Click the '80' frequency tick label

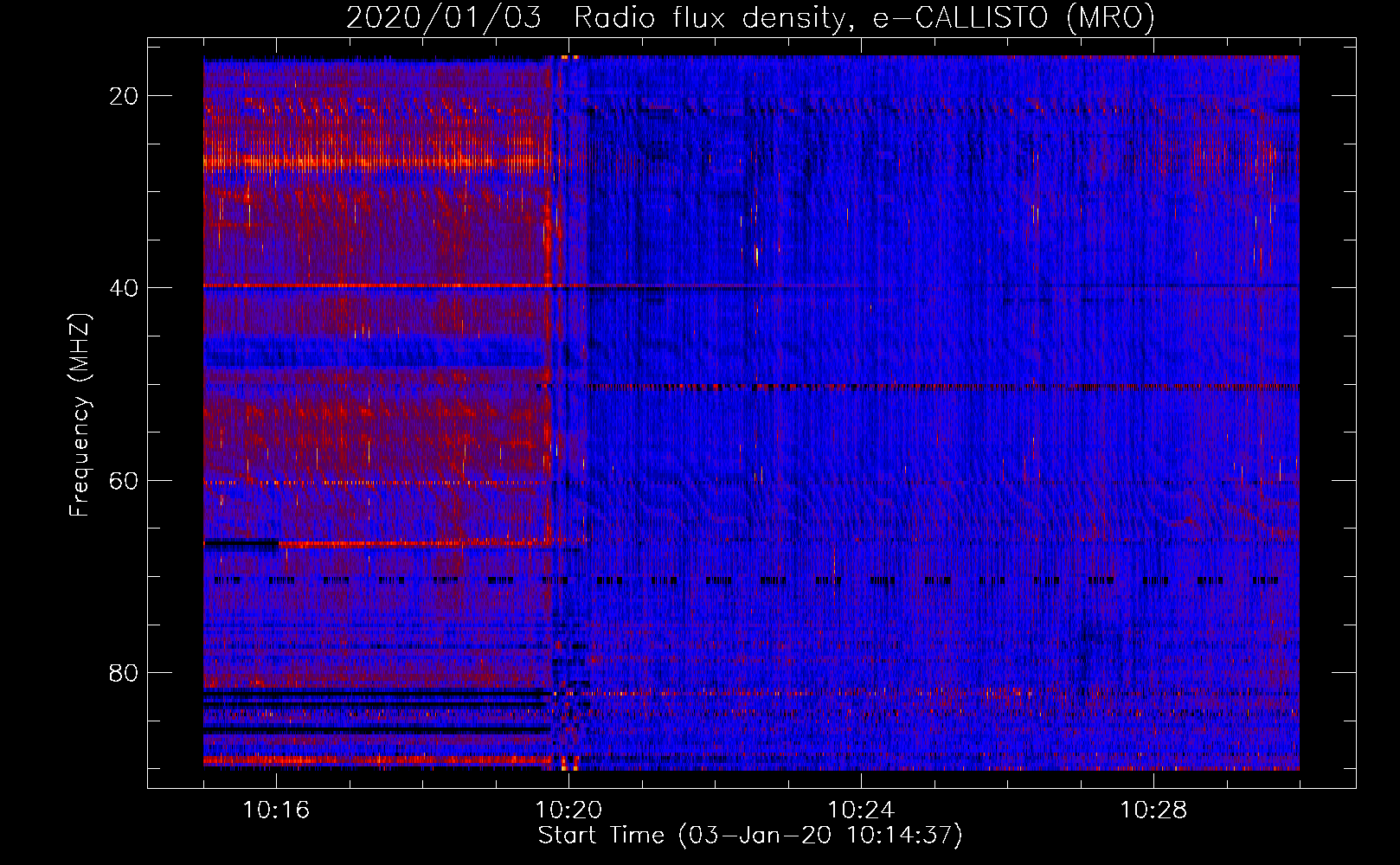point(124,673)
